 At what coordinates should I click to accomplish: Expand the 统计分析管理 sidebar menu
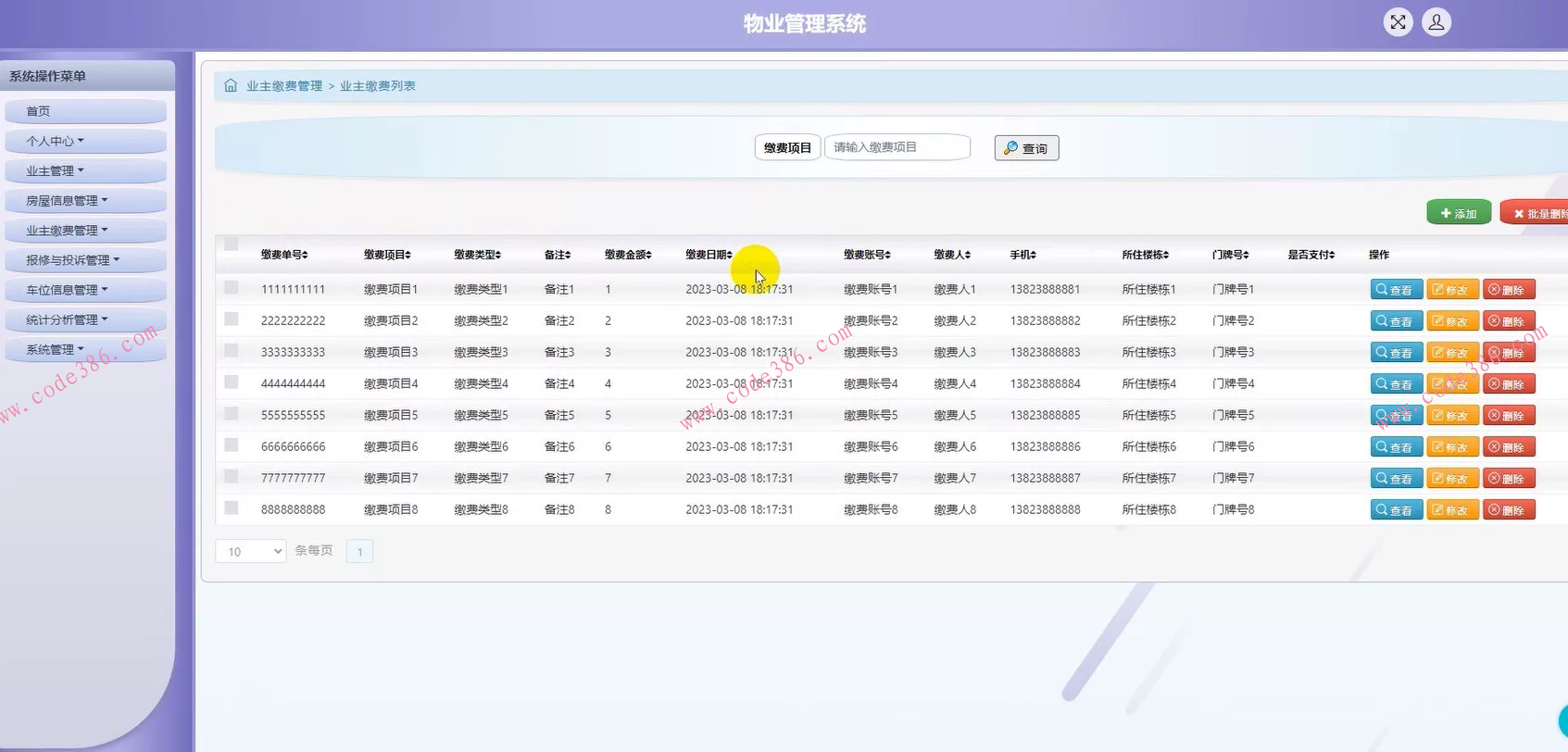point(85,320)
